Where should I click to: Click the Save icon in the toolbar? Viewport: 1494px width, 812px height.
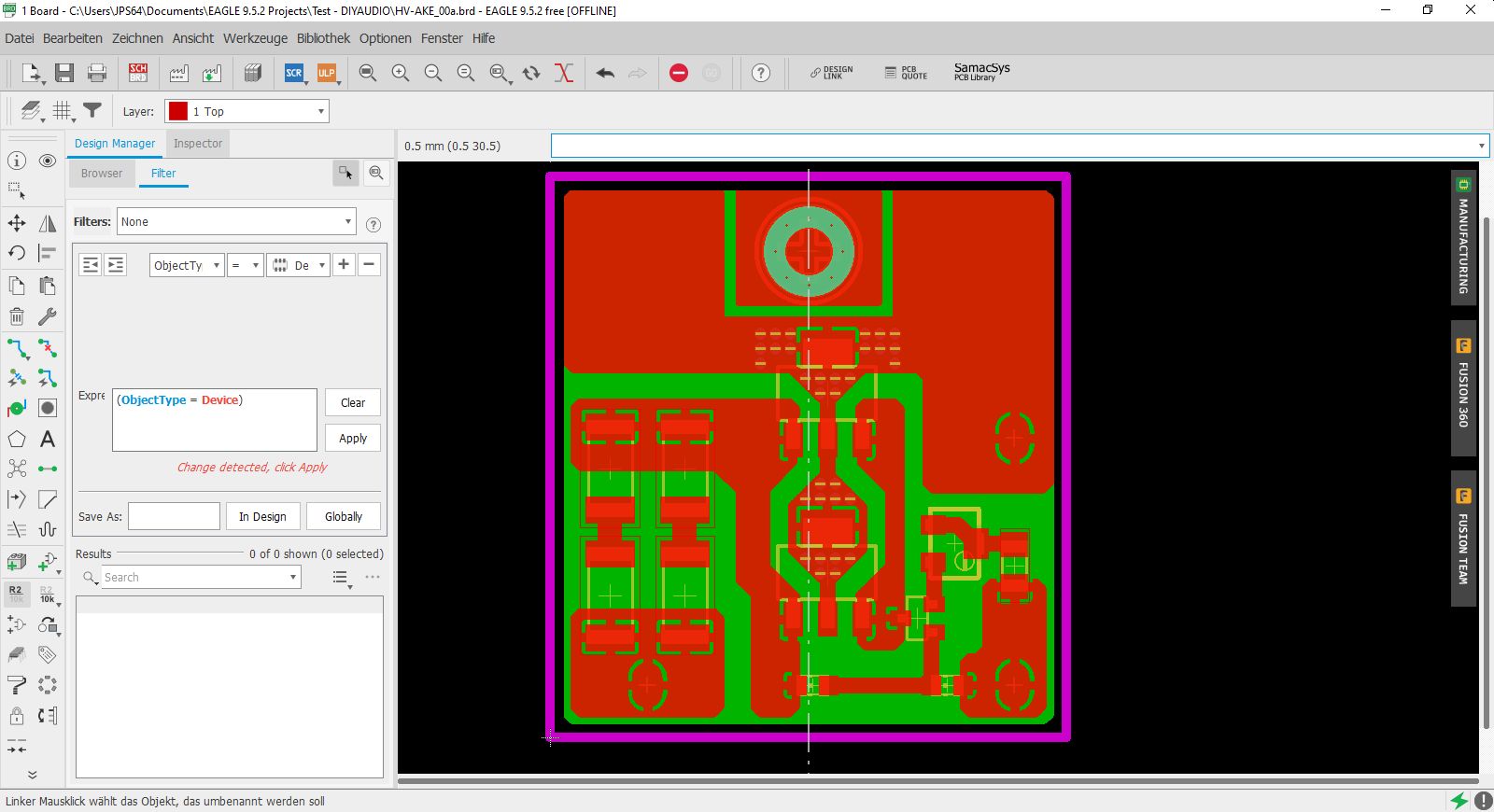(x=64, y=73)
